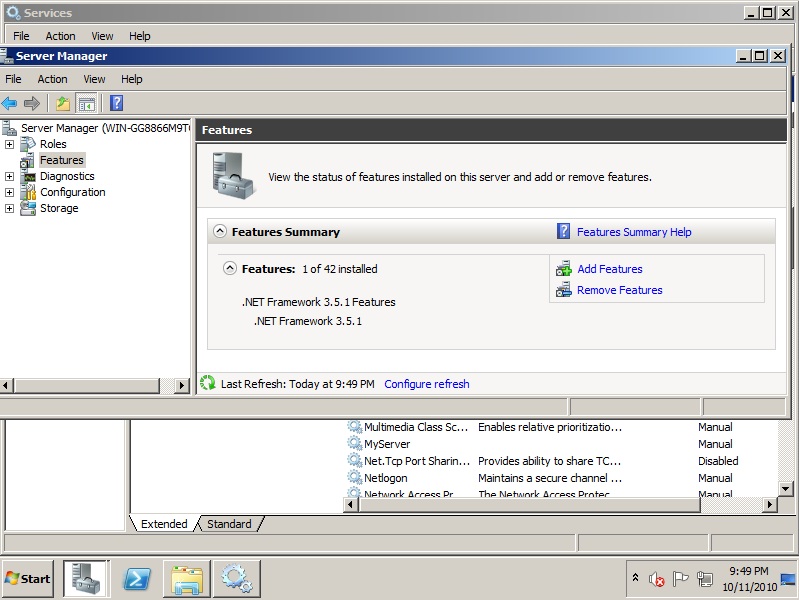Click Services list horizontal scroll left arrow
The image size is (799, 600).
(x=351, y=505)
